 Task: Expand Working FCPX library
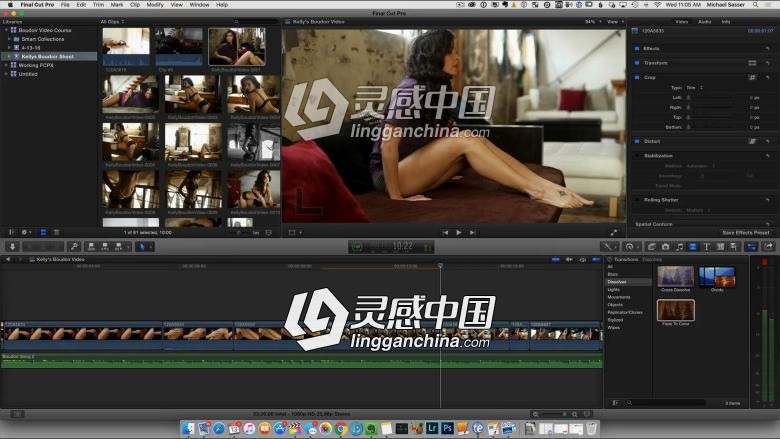pyautogui.click(x=6, y=65)
